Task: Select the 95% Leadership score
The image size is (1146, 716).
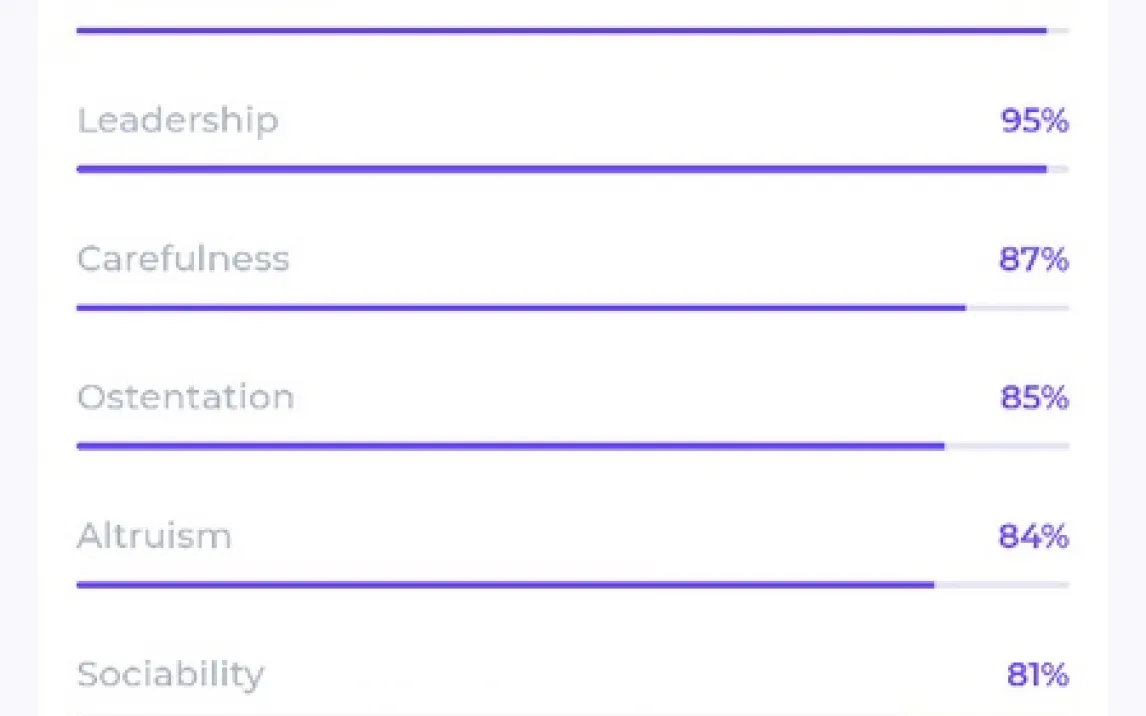Action: coord(1034,122)
